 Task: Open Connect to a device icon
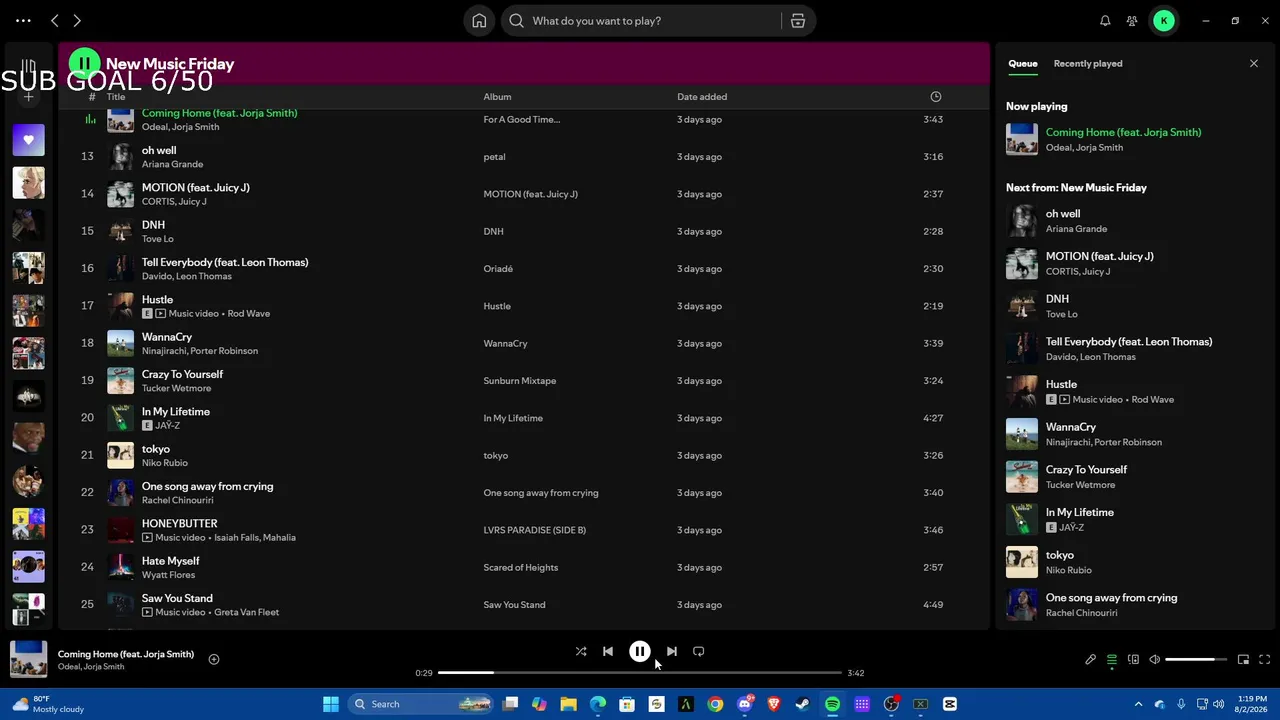click(x=1133, y=659)
